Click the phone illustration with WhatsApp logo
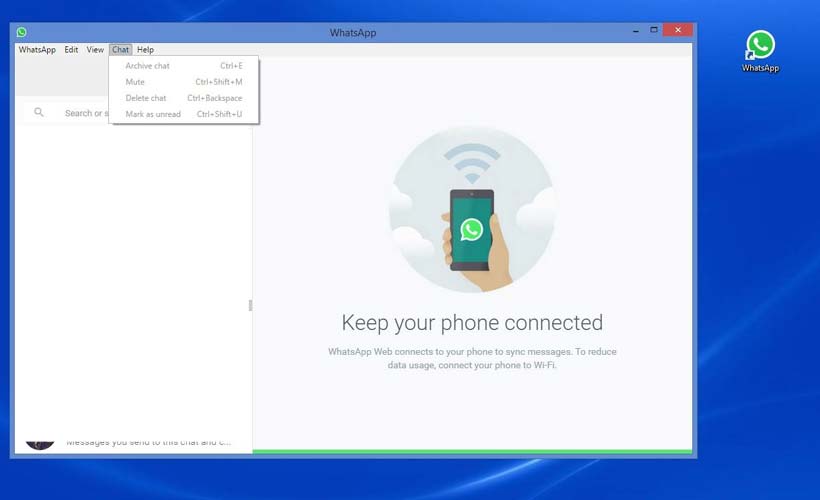This screenshot has height=500, width=820. click(x=472, y=209)
